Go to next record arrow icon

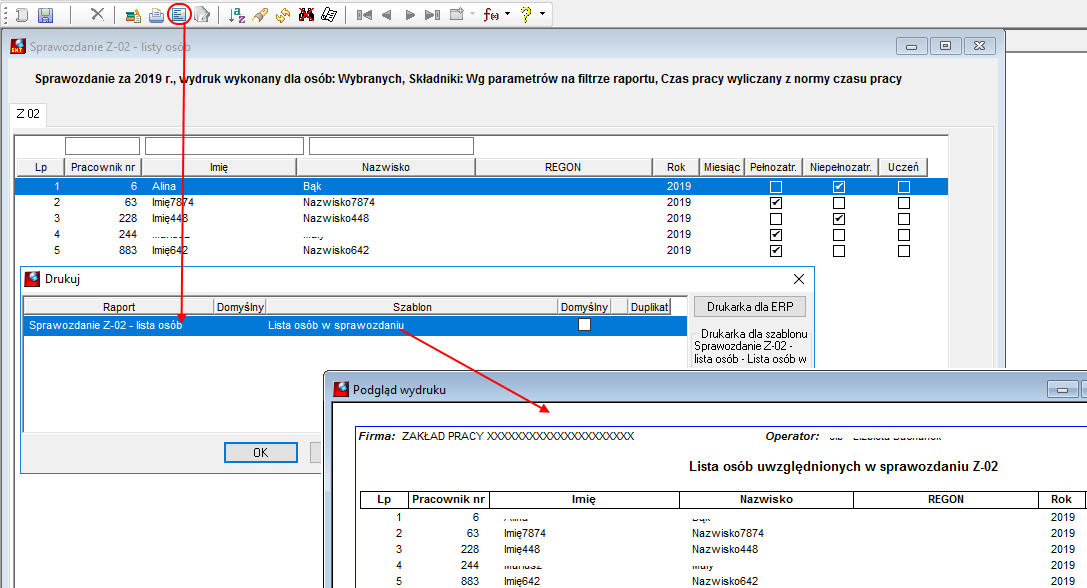(410, 15)
